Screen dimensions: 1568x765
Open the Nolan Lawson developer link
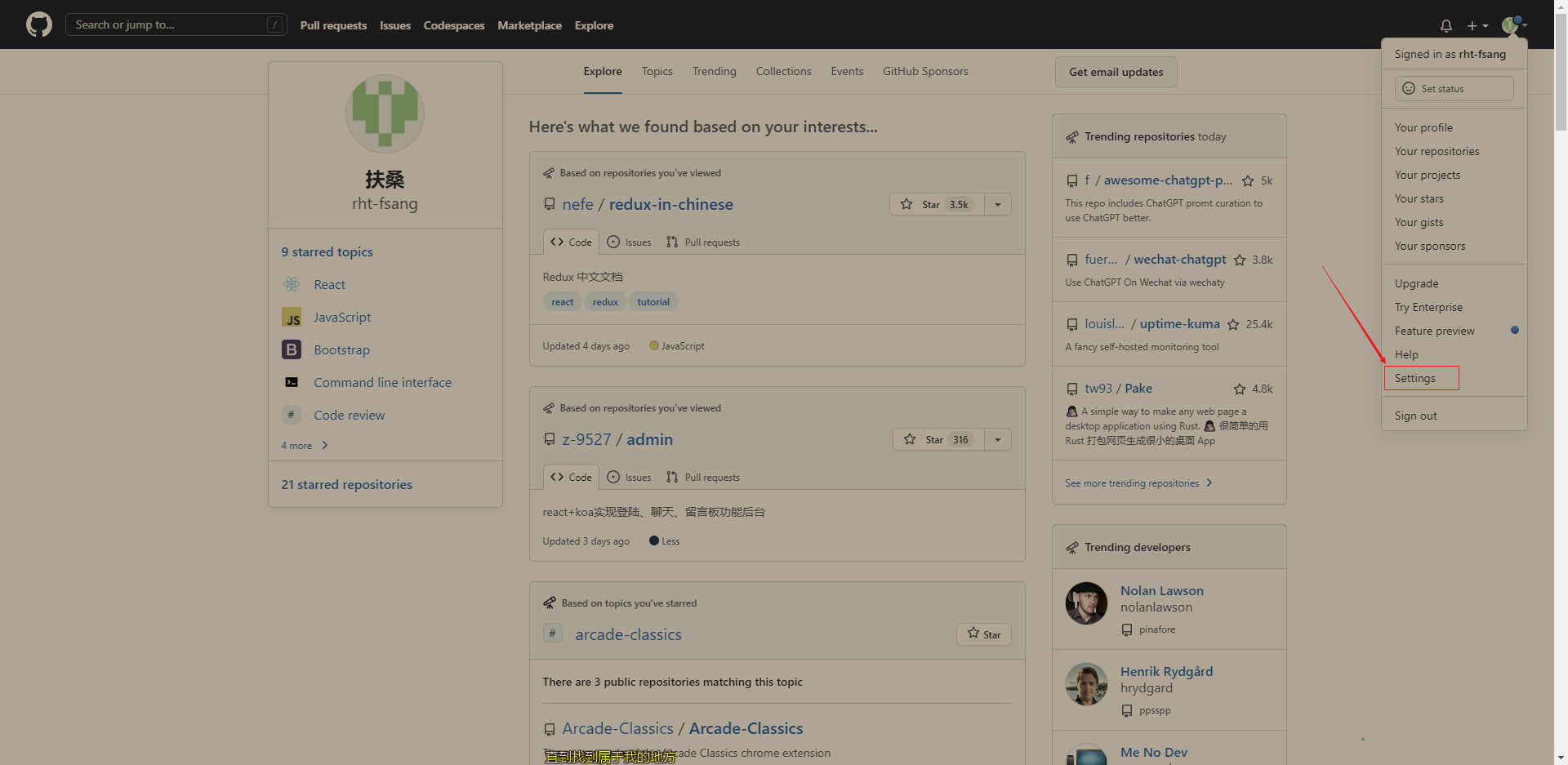1161,590
